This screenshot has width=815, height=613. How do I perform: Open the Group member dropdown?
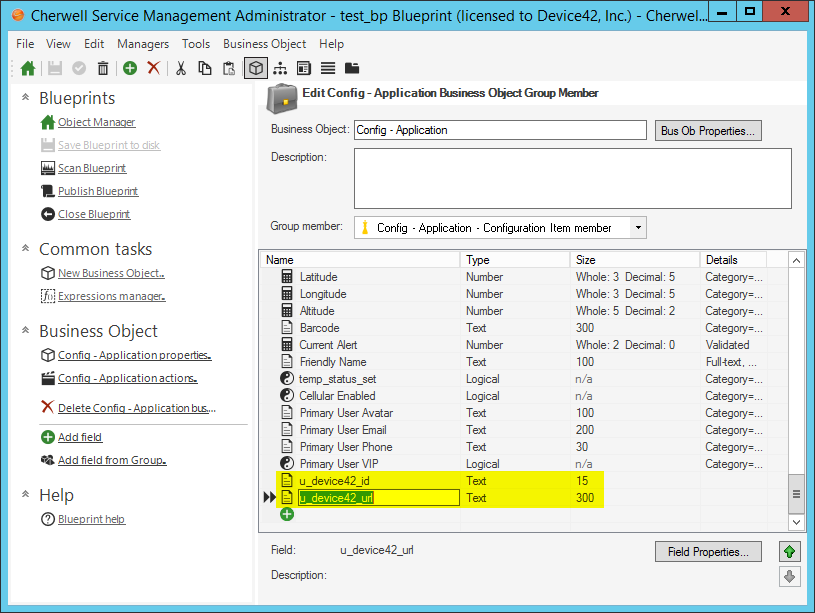pos(637,227)
